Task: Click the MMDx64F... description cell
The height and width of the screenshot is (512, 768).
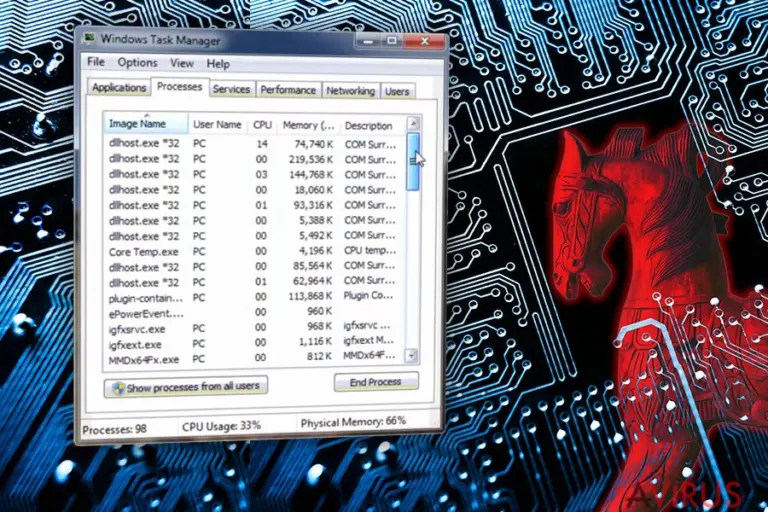Action: [369, 356]
